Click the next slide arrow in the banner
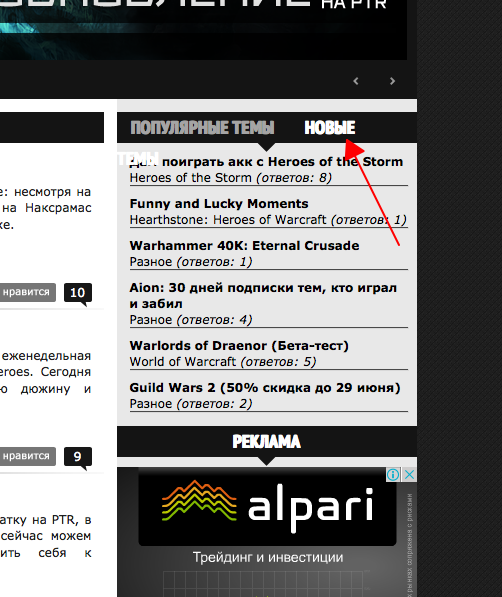502x597 pixels. coord(392,81)
